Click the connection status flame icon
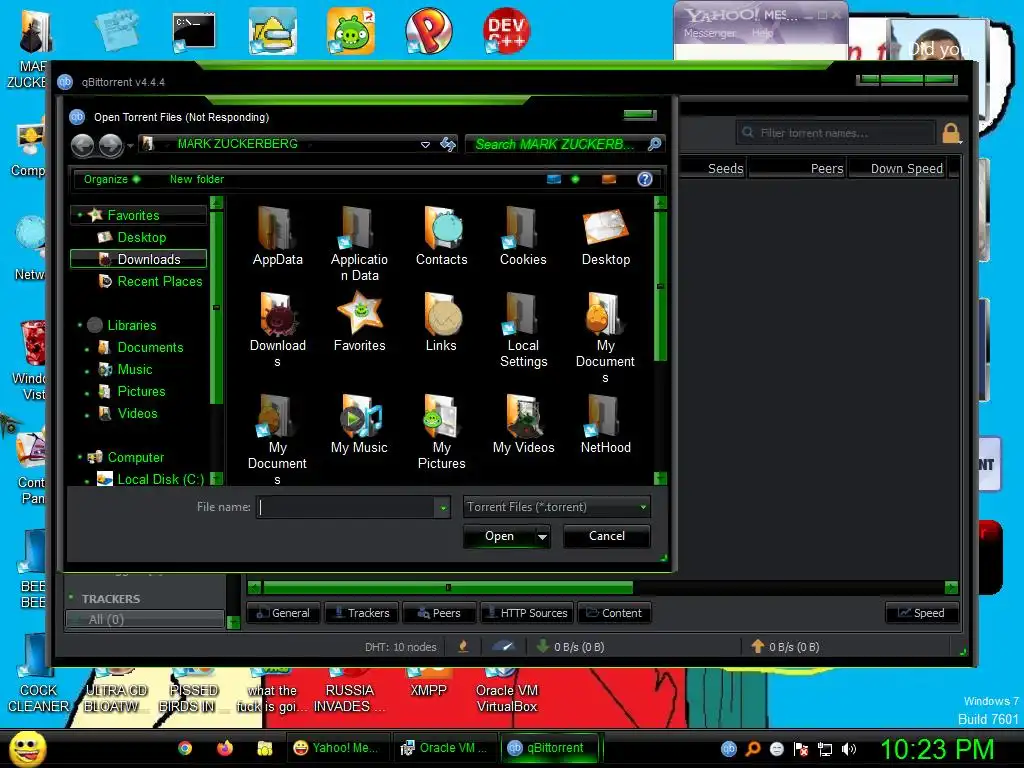Screen dimensions: 1024x768 pos(463,647)
